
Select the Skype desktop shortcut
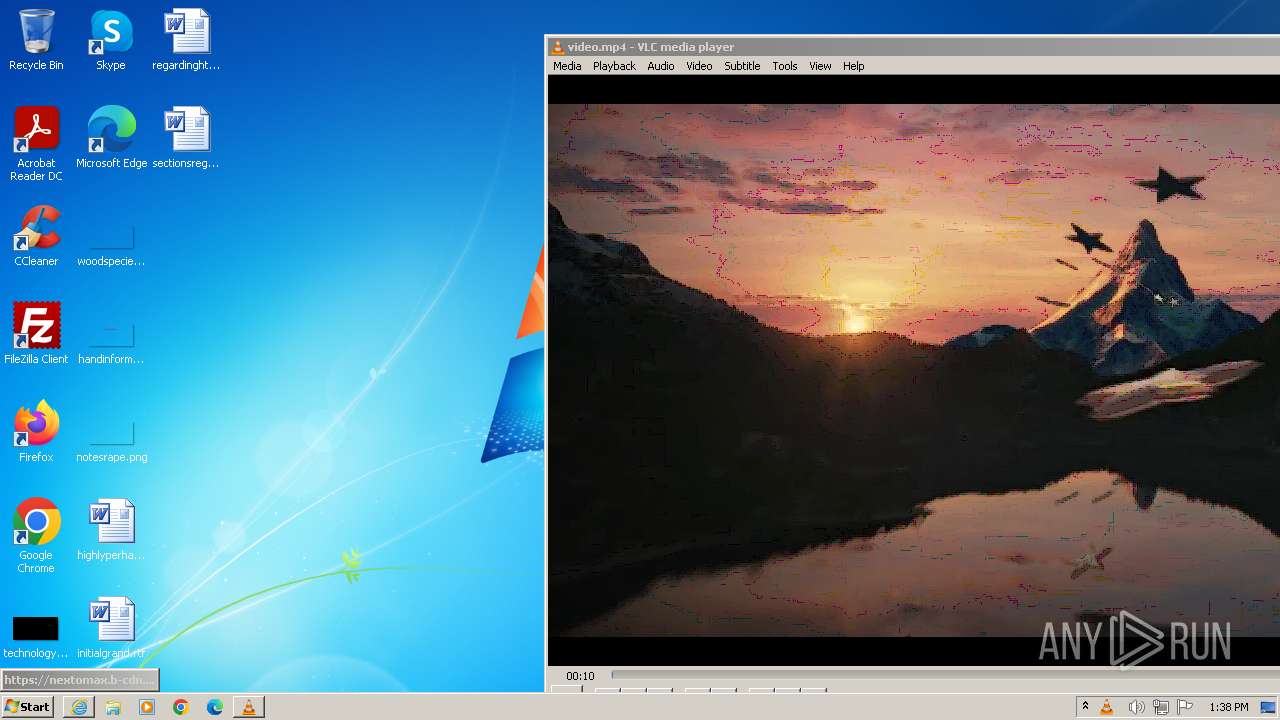(x=111, y=40)
